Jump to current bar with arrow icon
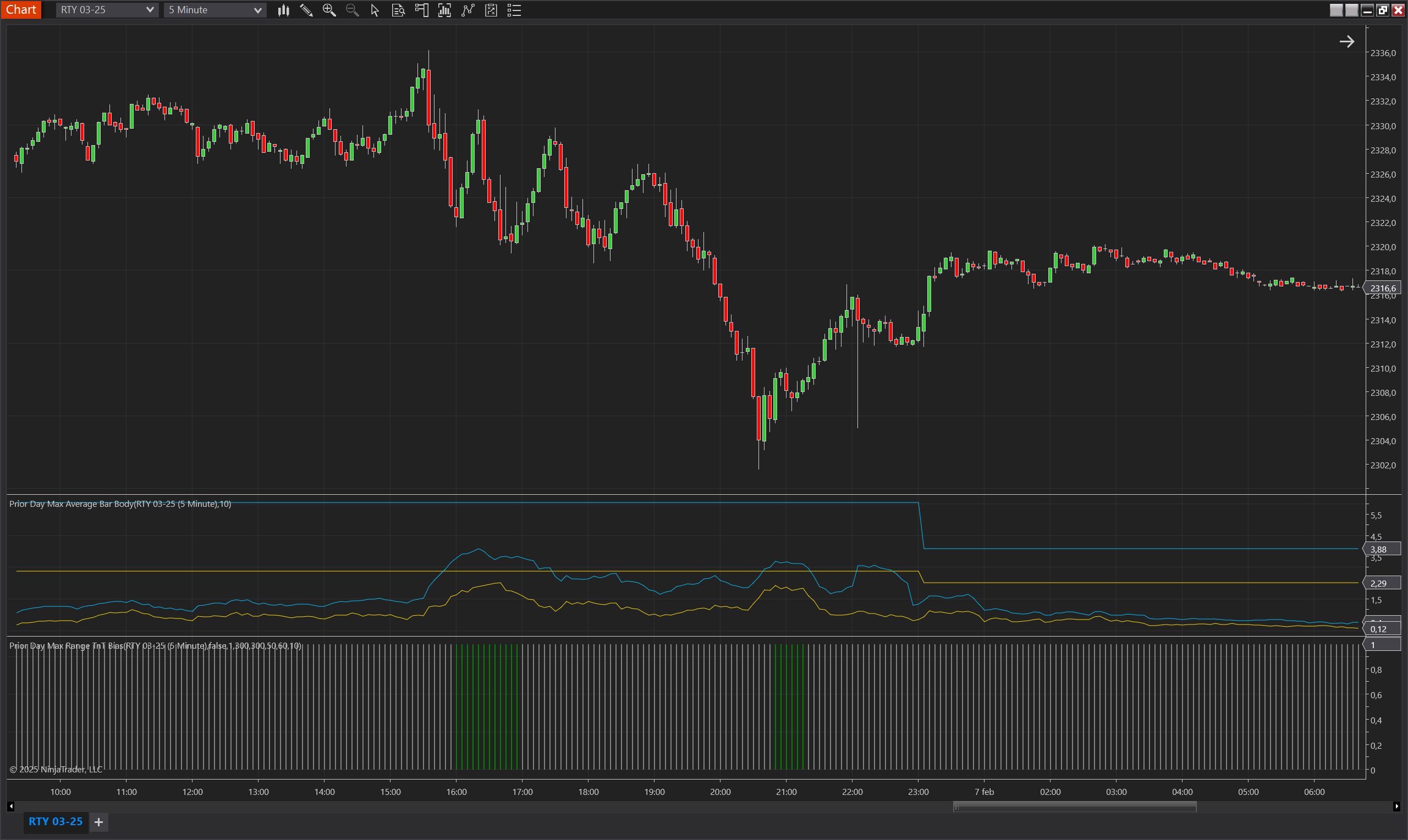1408x840 pixels. [1347, 41]
